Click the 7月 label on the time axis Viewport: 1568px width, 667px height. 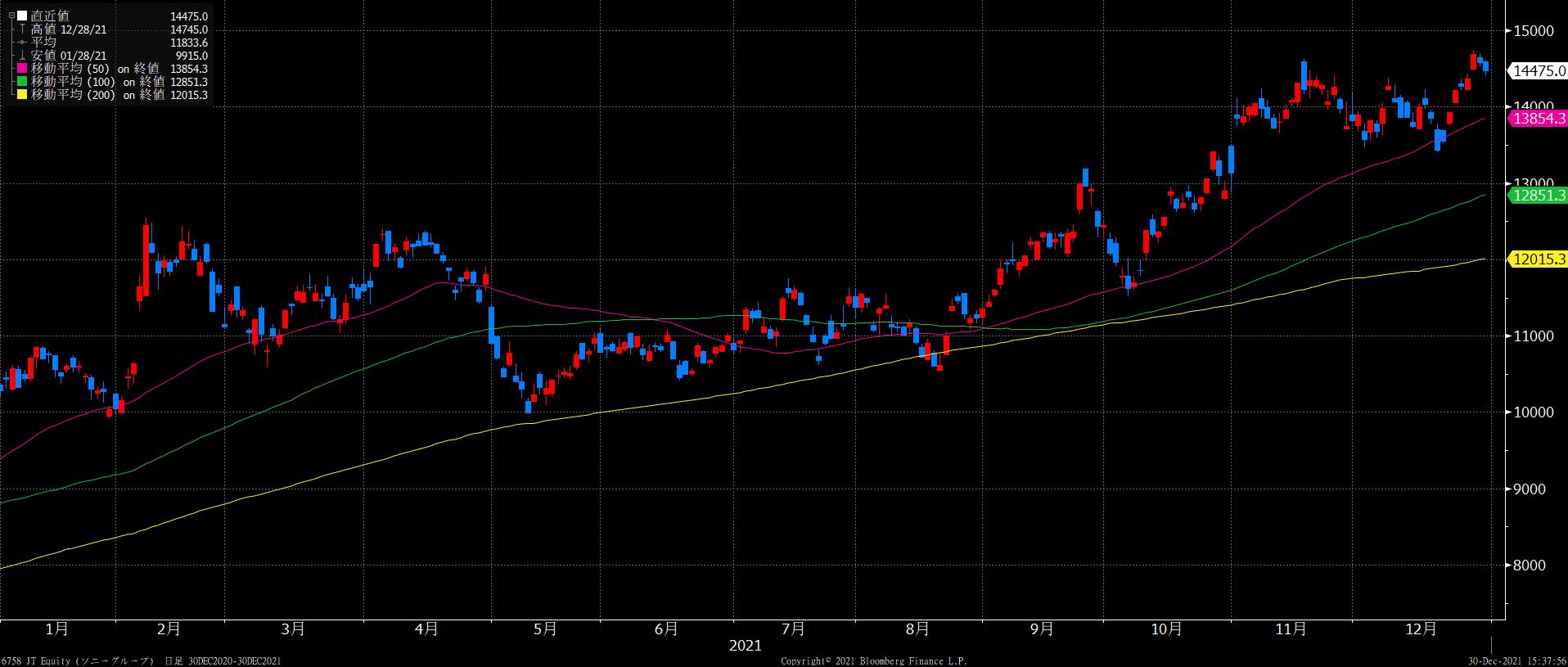(x=793, y=629)
